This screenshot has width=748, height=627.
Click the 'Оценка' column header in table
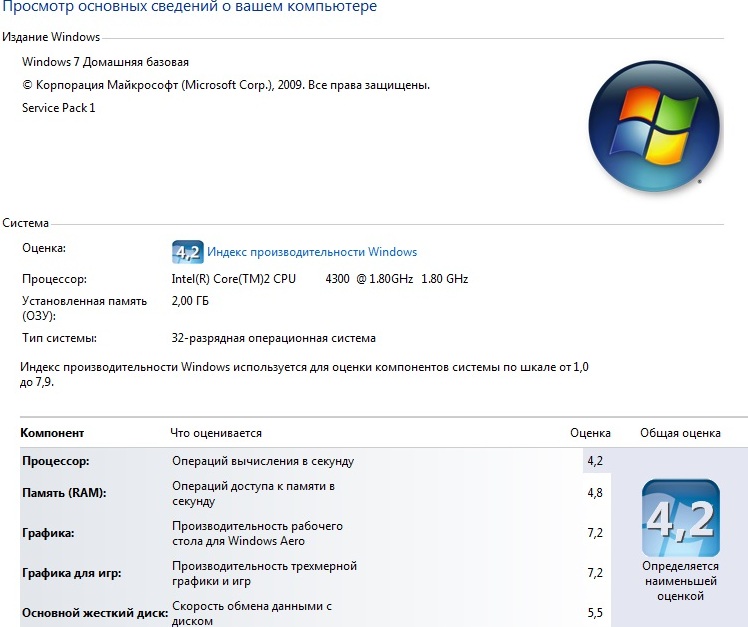pos(591,433)
